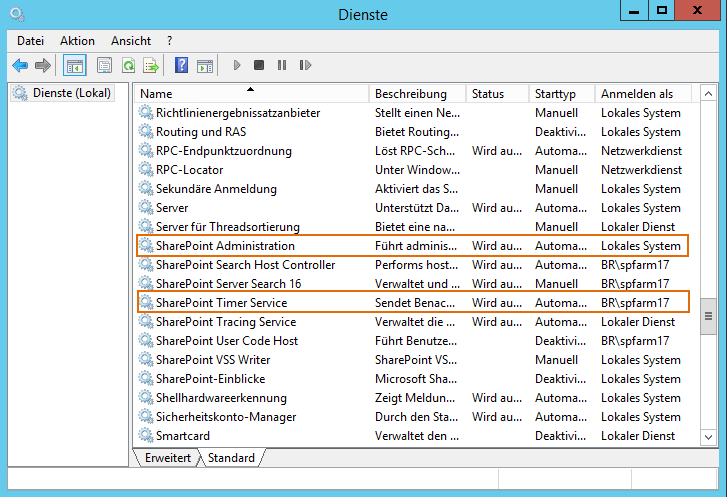
Task: Click Status 'Wird au...' of Shellhardwareerkennung
Action: (x=497, y=398)
